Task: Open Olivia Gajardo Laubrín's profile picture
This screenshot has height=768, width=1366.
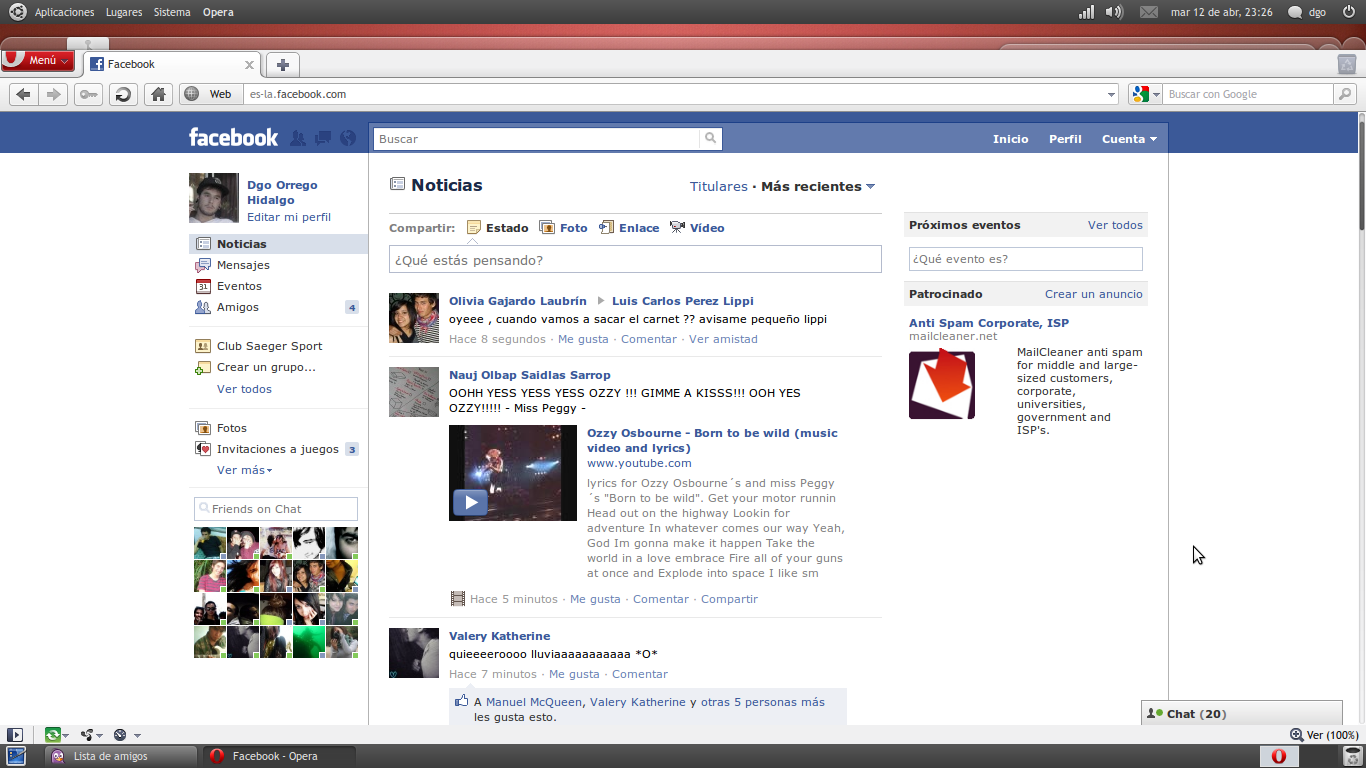Action: (414, 318)
